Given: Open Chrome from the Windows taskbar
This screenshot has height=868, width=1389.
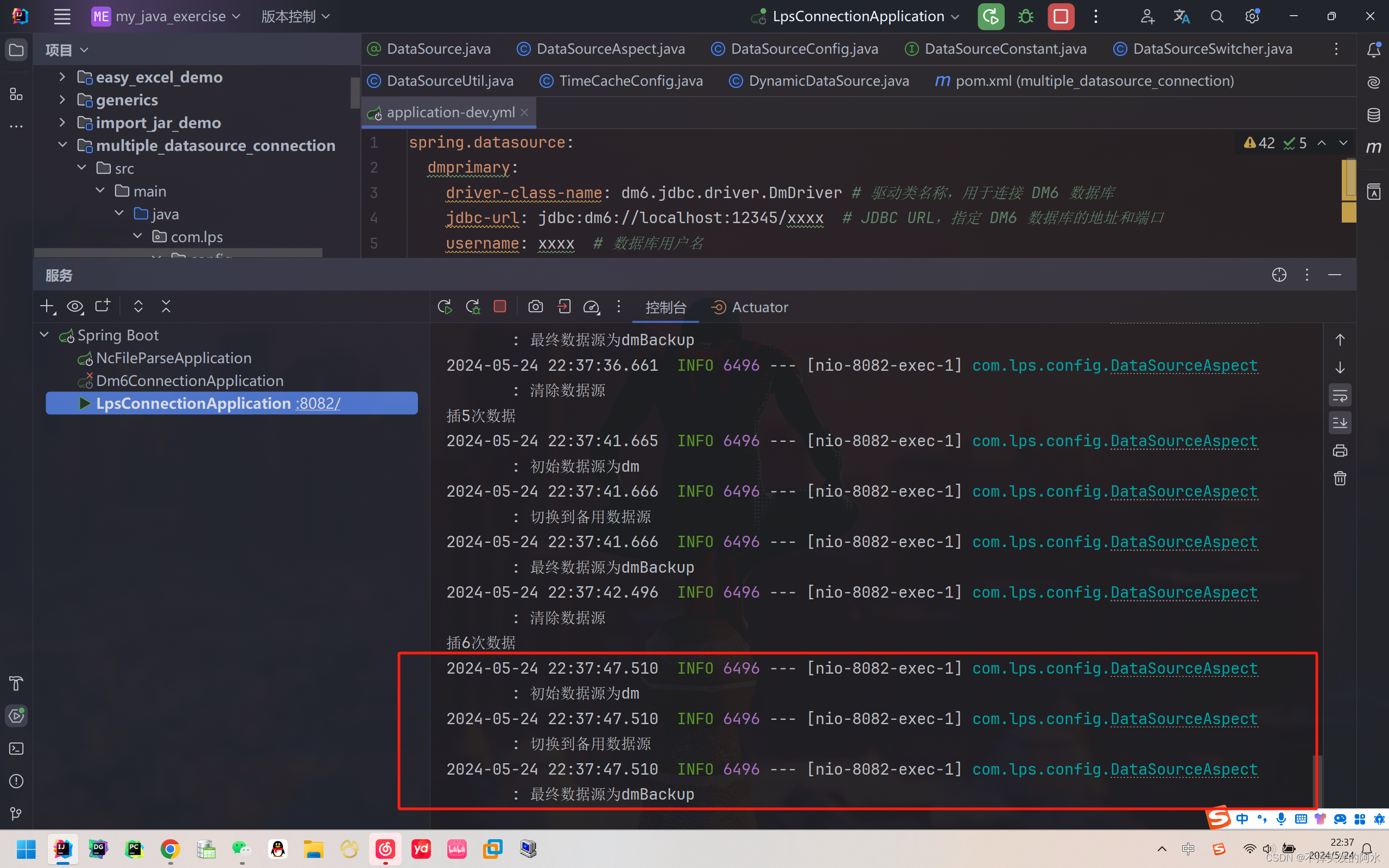Looking at the screenshot, I should tap(170, 848).
